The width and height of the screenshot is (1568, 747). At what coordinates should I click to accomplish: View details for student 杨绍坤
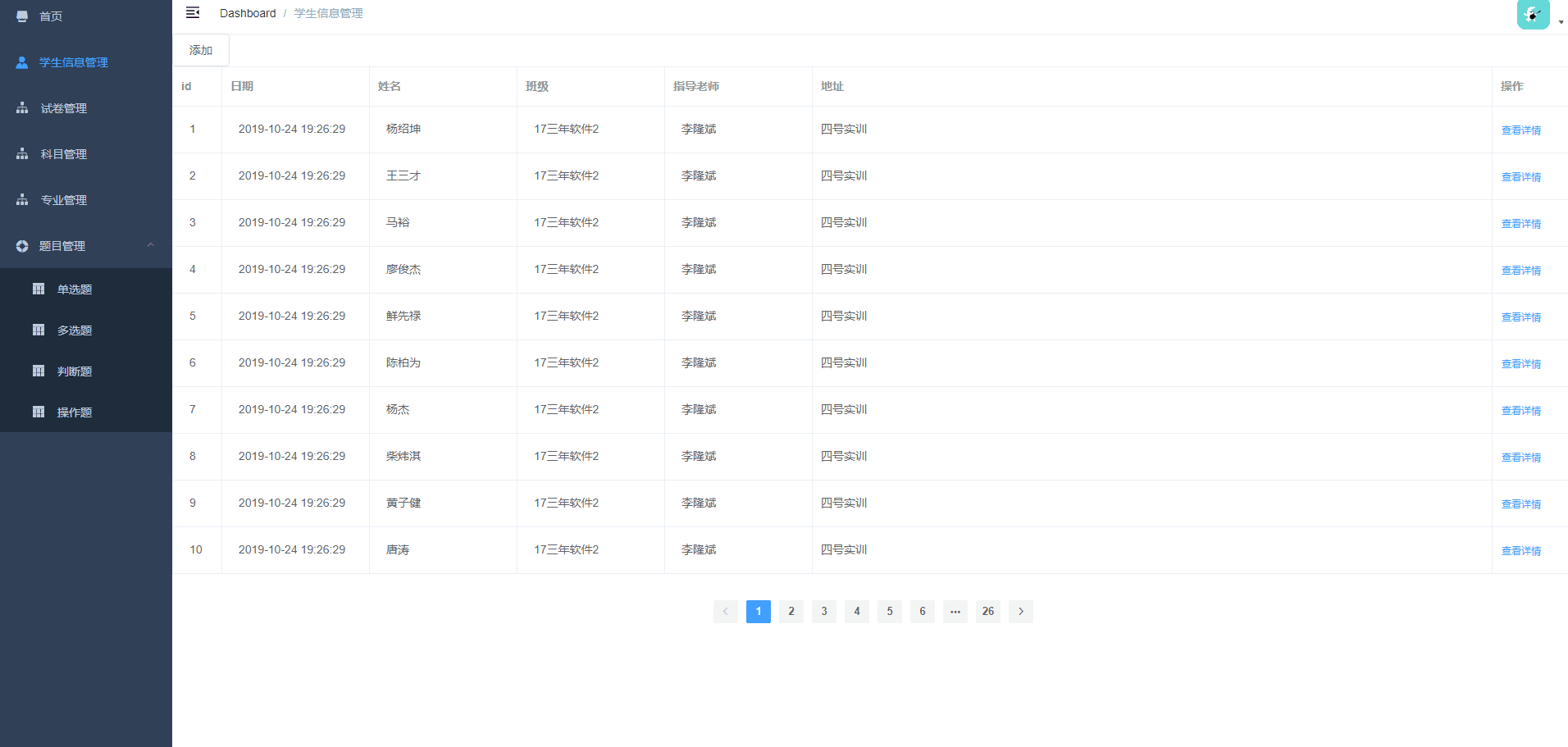coord(1520,130)
